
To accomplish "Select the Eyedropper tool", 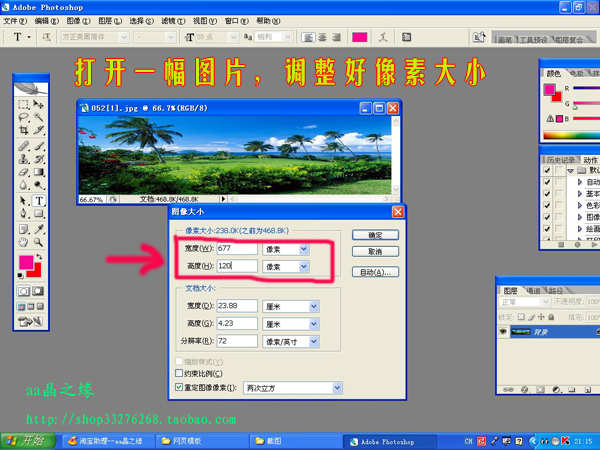I will coord(38,229).
